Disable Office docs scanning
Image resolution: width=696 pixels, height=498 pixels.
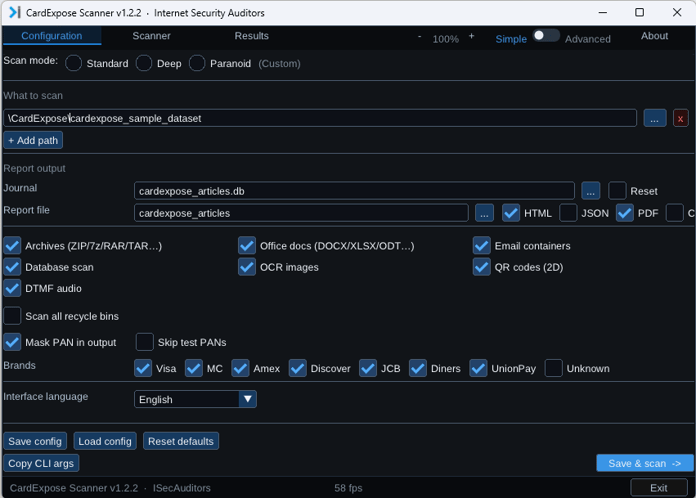[247, 245]
